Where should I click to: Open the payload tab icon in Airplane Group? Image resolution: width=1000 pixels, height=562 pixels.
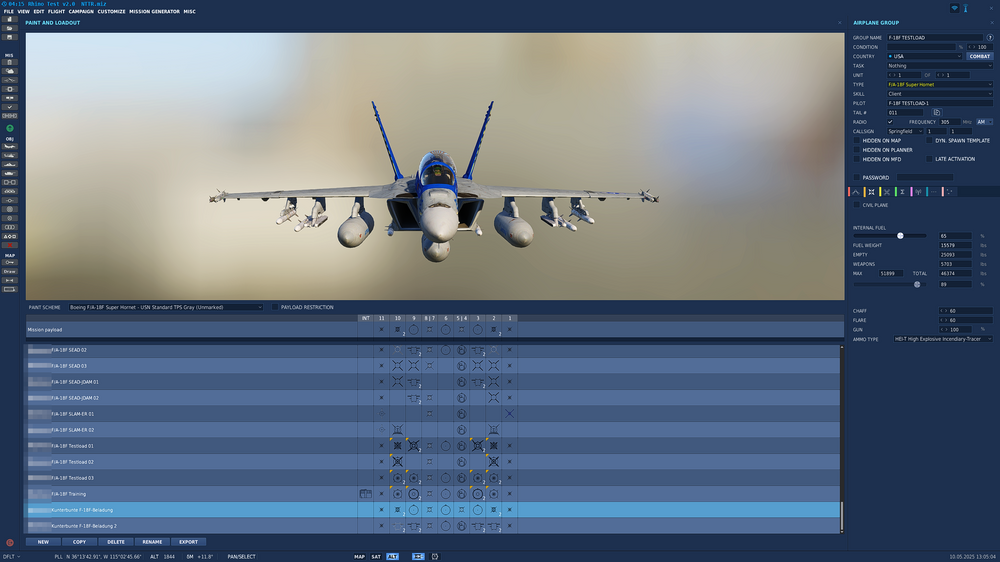point(871,192)
